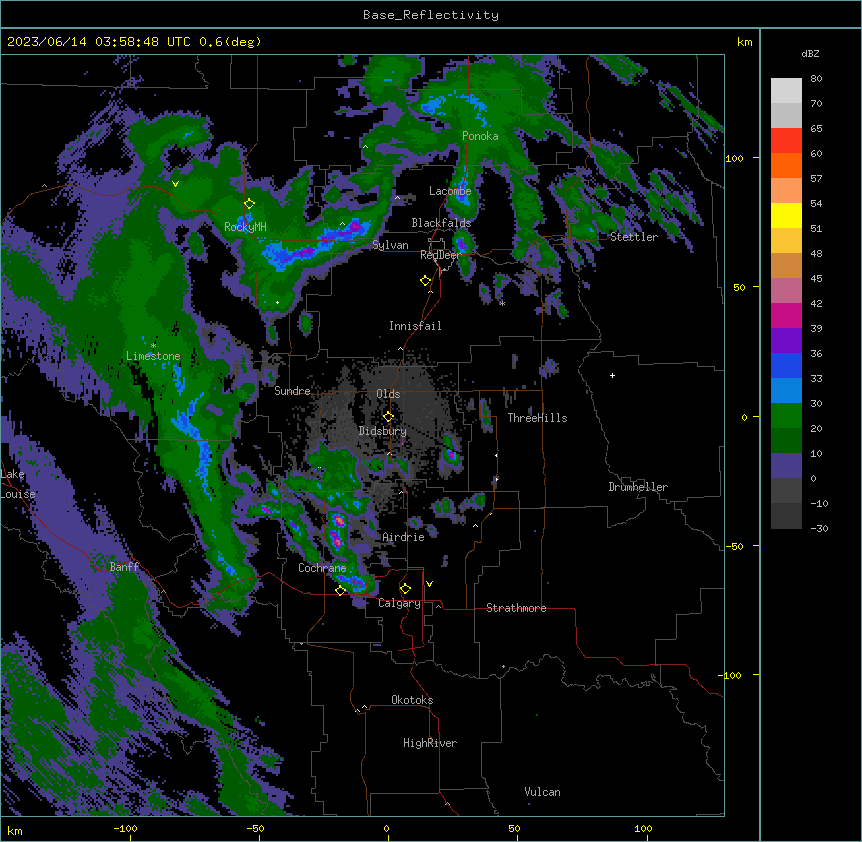Select the yellow 54-51 dBZ legend swatch

pos(786,216)
